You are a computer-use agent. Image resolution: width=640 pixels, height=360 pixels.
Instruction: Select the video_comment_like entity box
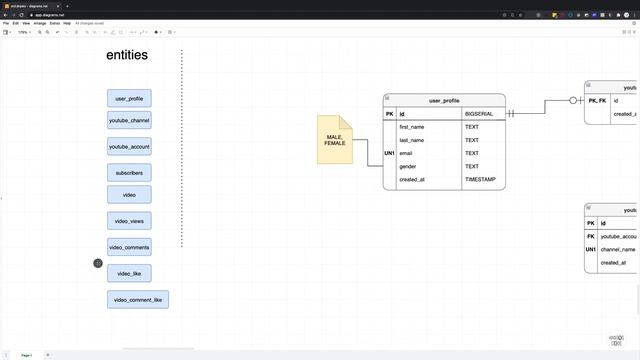(x=138, y=300)
